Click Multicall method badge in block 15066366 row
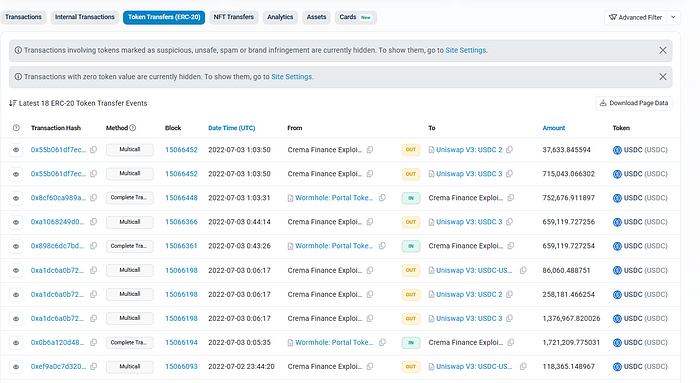This screenshot has height=383, width=700. (130, 222)
